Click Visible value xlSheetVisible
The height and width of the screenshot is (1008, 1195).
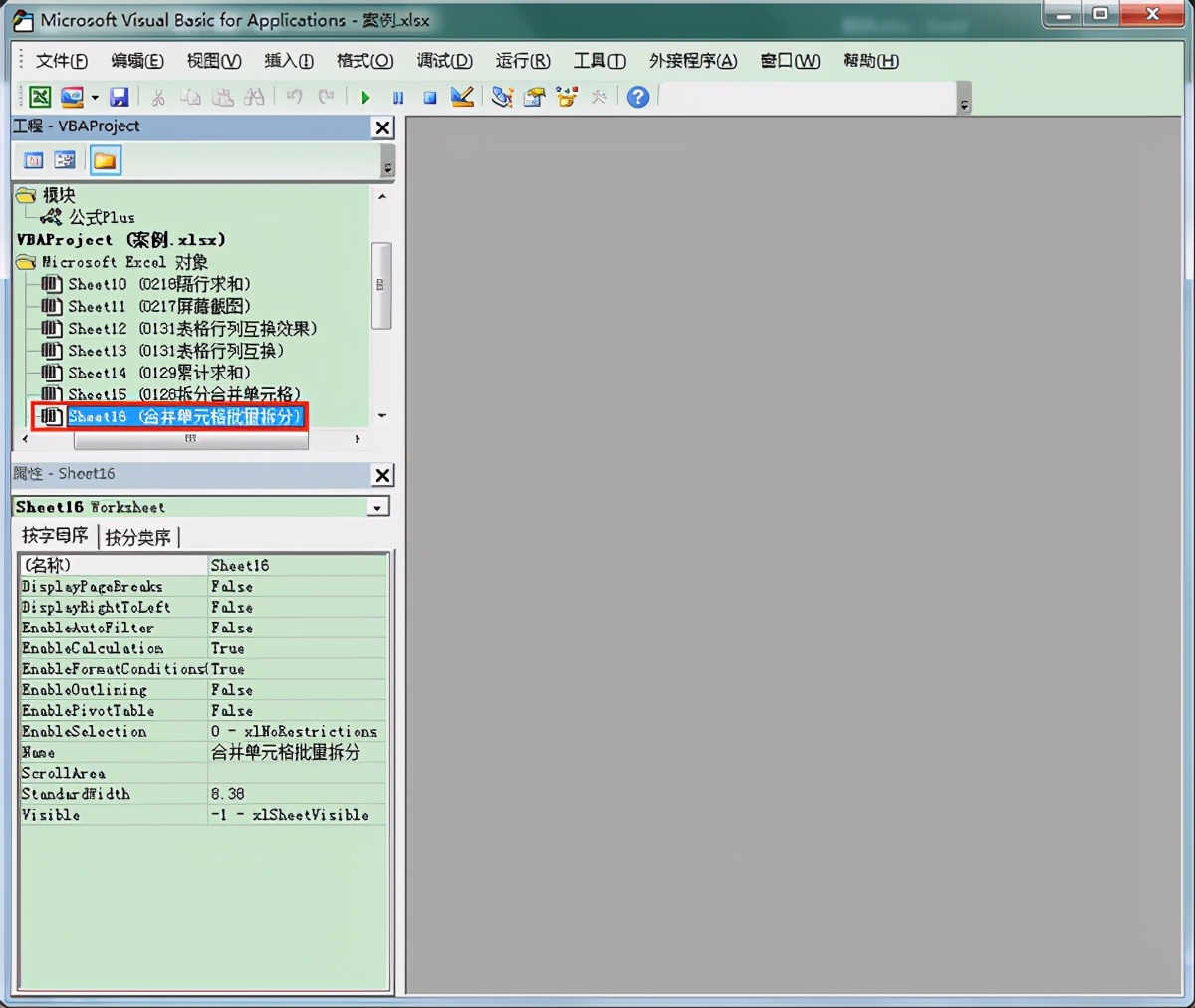point(297,814)
